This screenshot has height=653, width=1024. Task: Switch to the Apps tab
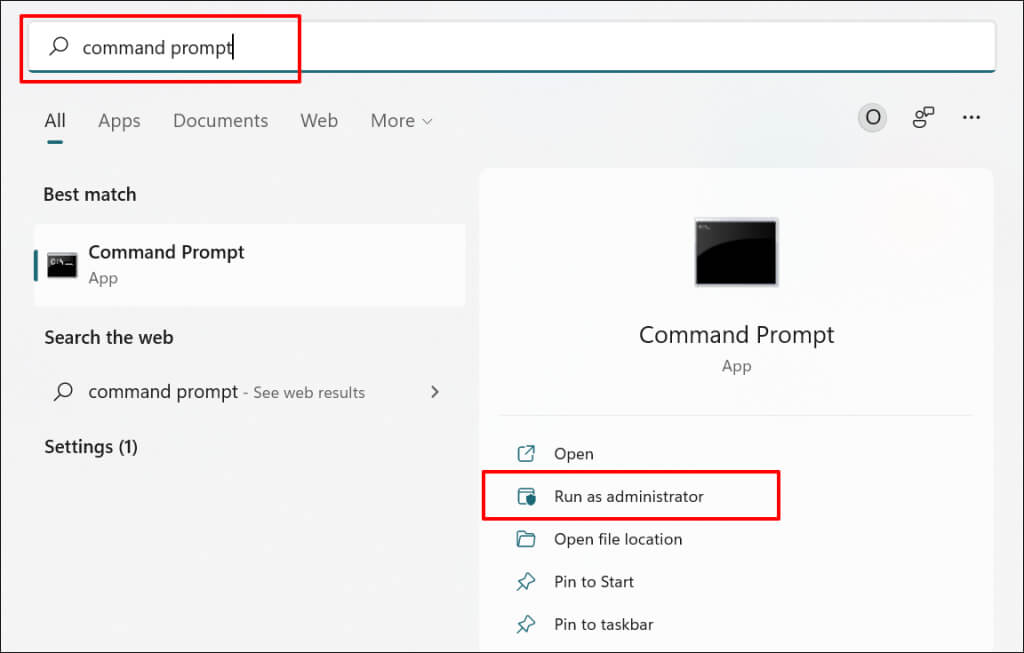(120, 121)
